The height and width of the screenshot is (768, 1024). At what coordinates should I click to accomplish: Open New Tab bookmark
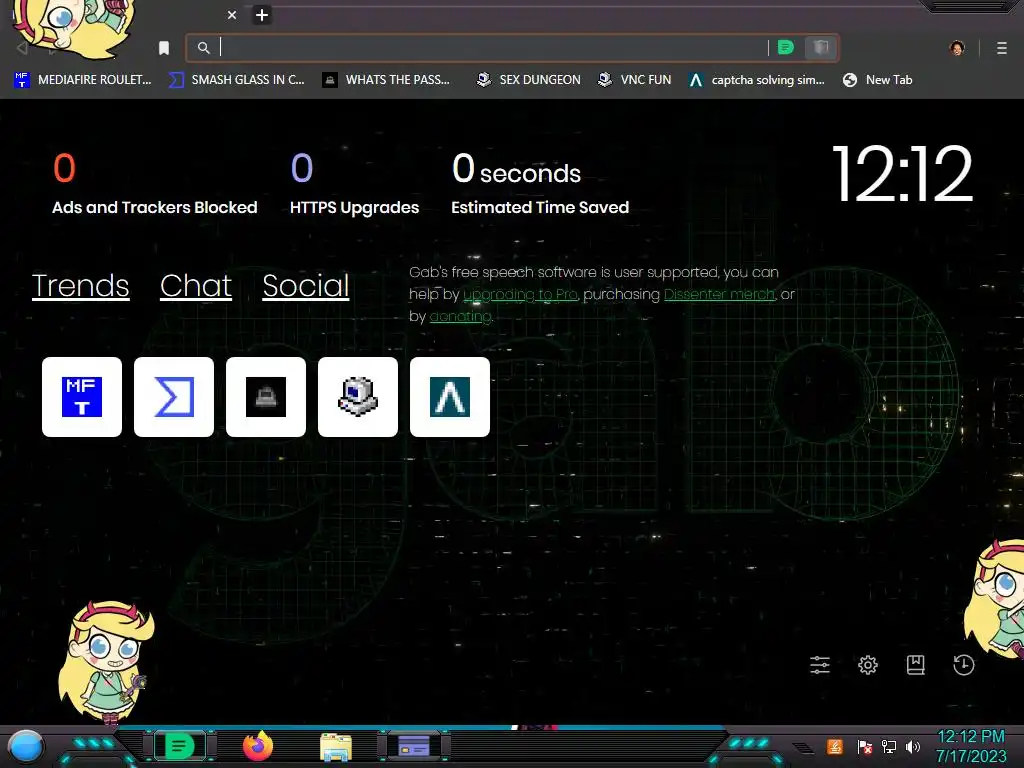877,80
